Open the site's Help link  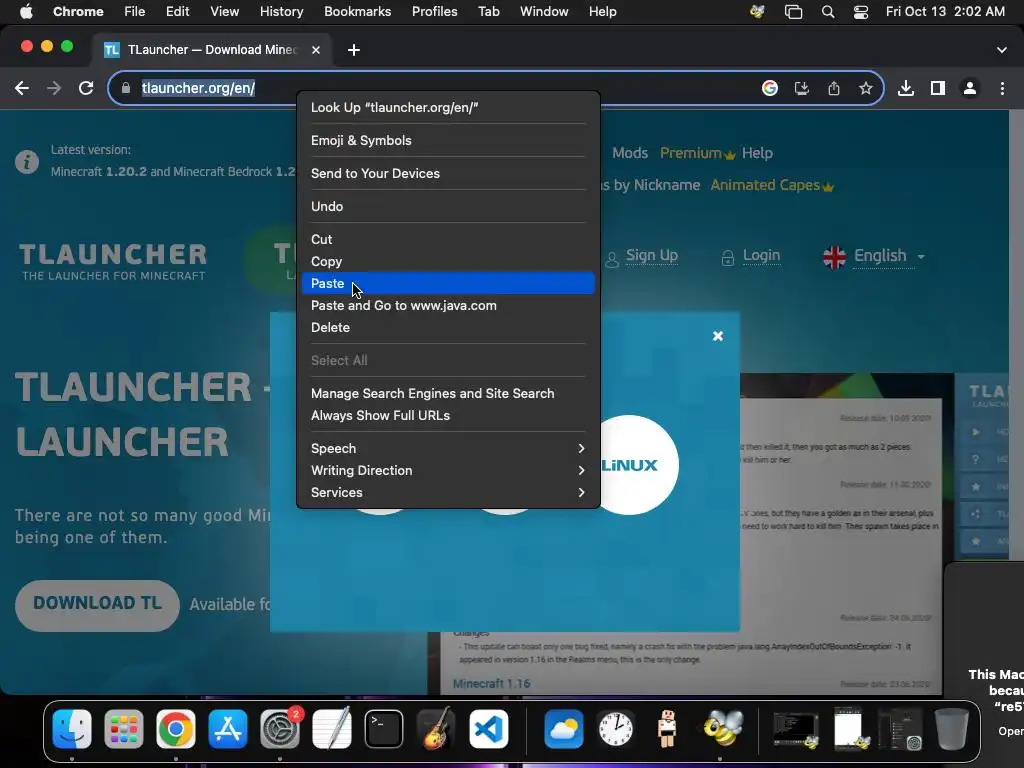pyautogui.click(x=757, y=153)
